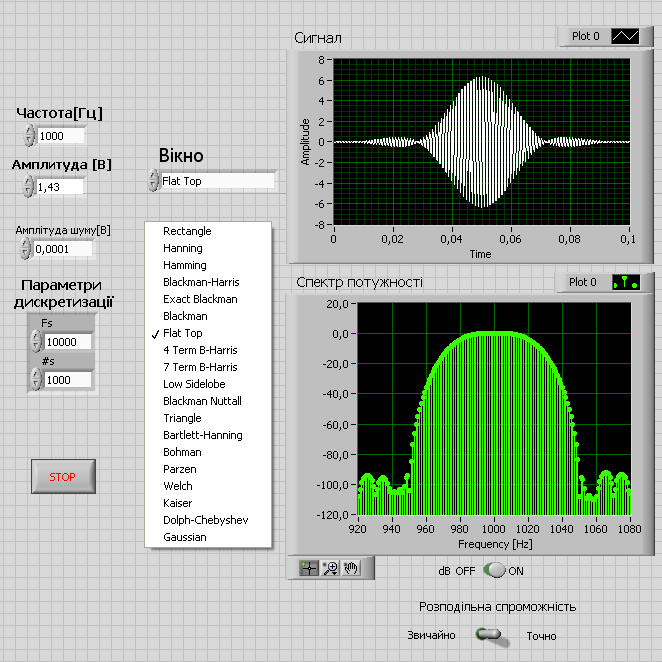The width and height of the screenshot is (662, 662).
Task: Open the Вікно window type selector
Action: pos(216,181)
